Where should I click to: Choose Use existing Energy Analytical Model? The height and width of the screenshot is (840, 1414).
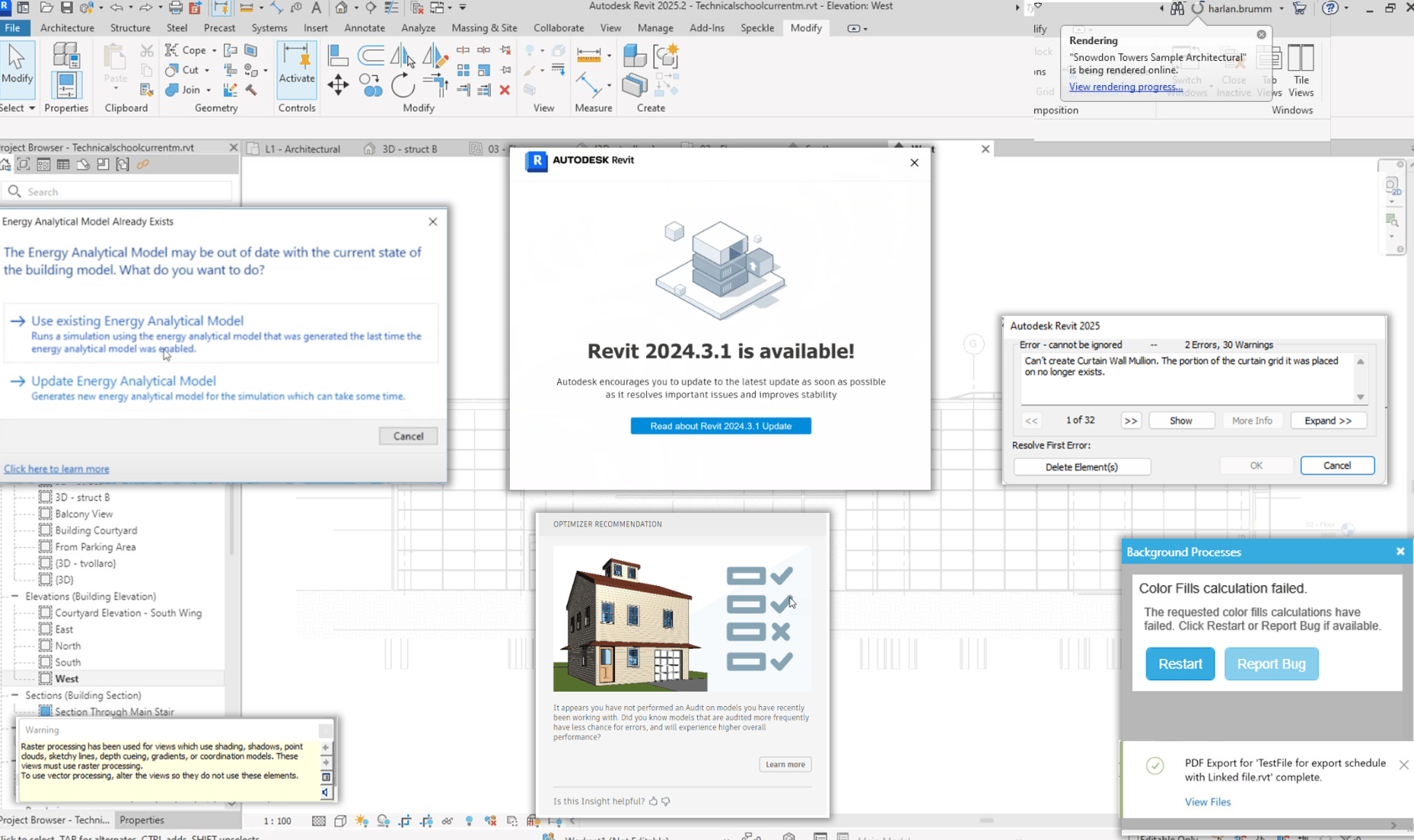pos(221,334)
